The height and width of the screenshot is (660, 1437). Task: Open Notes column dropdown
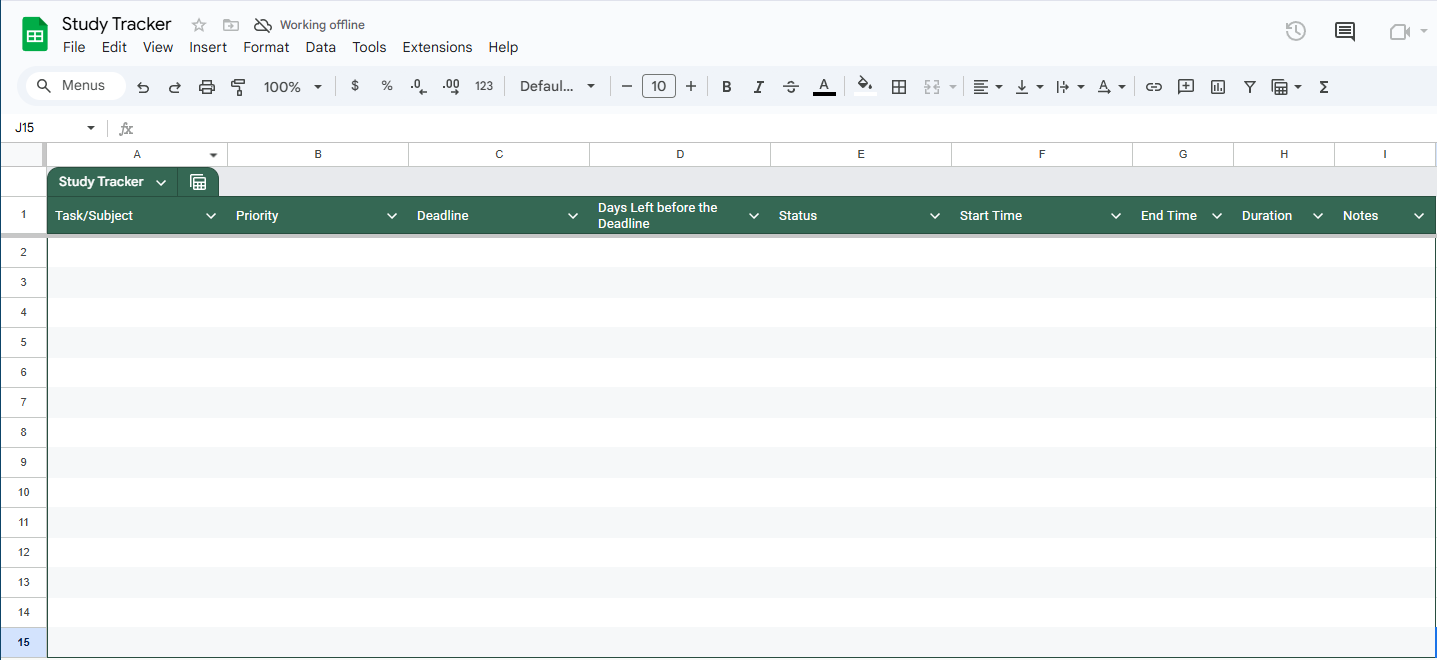(1419, 216)
